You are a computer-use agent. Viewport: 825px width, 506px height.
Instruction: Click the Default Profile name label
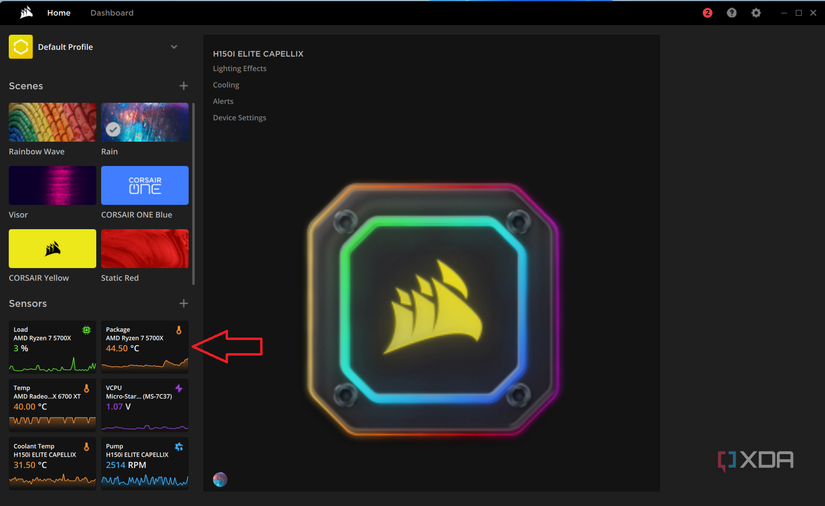65,47
